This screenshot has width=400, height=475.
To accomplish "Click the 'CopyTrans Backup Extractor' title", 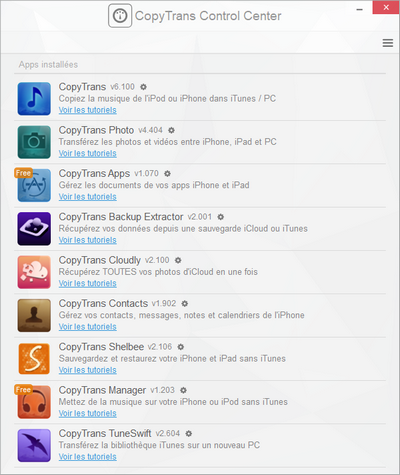I will 121,217.
